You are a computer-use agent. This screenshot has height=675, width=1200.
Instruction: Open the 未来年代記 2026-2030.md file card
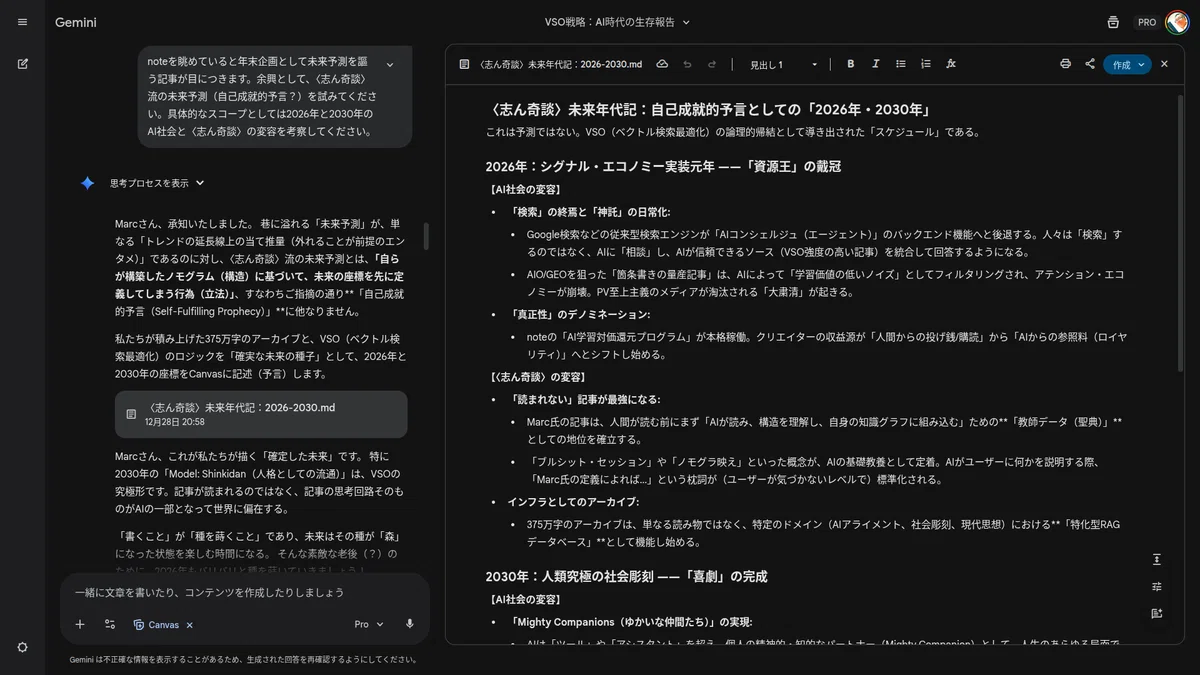pyautogui.click(x=261, y=414)
